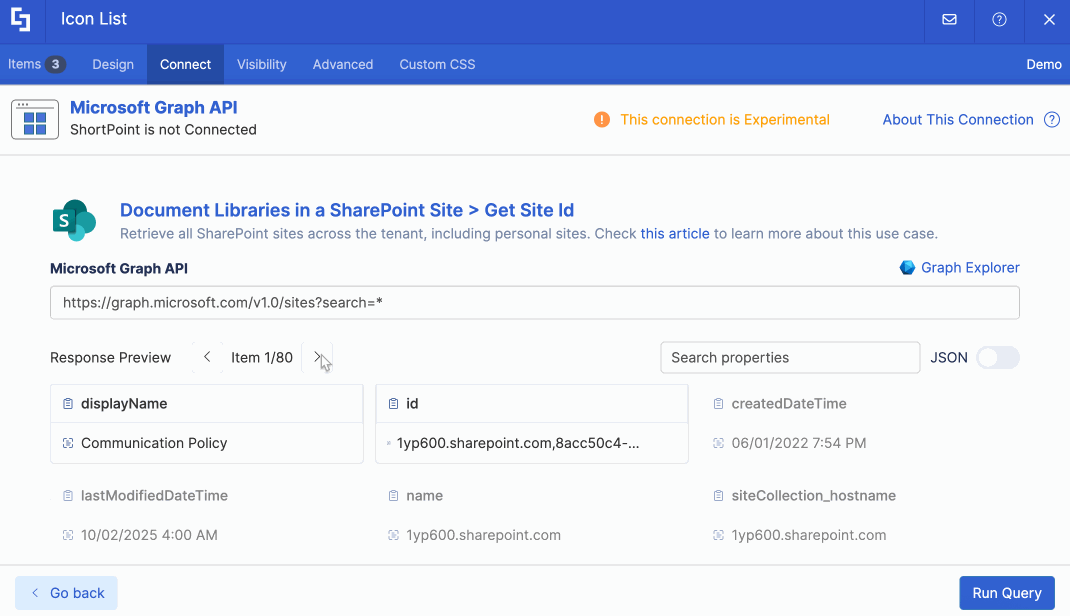The width and height of the screenshot is (1070, 616).
Task: Select the 10/02/2025 4:00 AM value
Action: 149,536
